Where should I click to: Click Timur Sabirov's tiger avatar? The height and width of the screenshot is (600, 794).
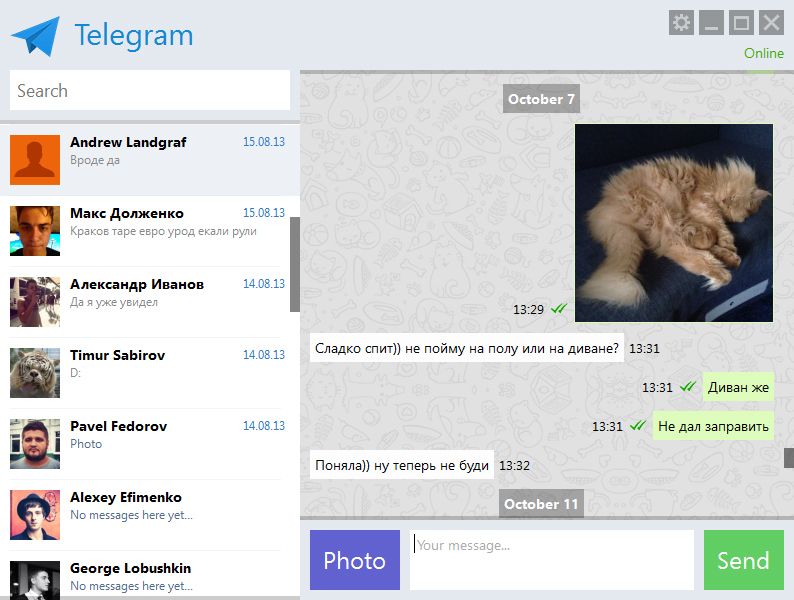(x=34, y=373)
